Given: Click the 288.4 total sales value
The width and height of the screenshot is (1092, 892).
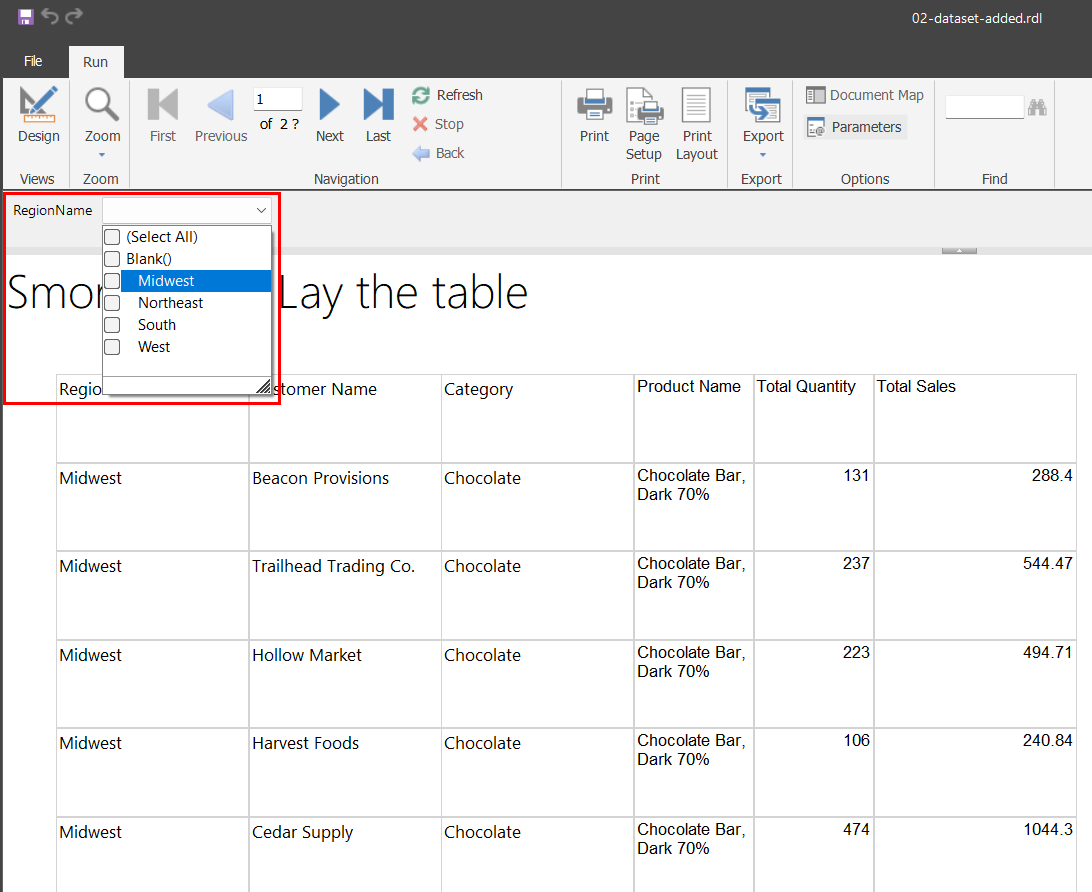Looking at the screenshot, I should [x=1052, y=476].
